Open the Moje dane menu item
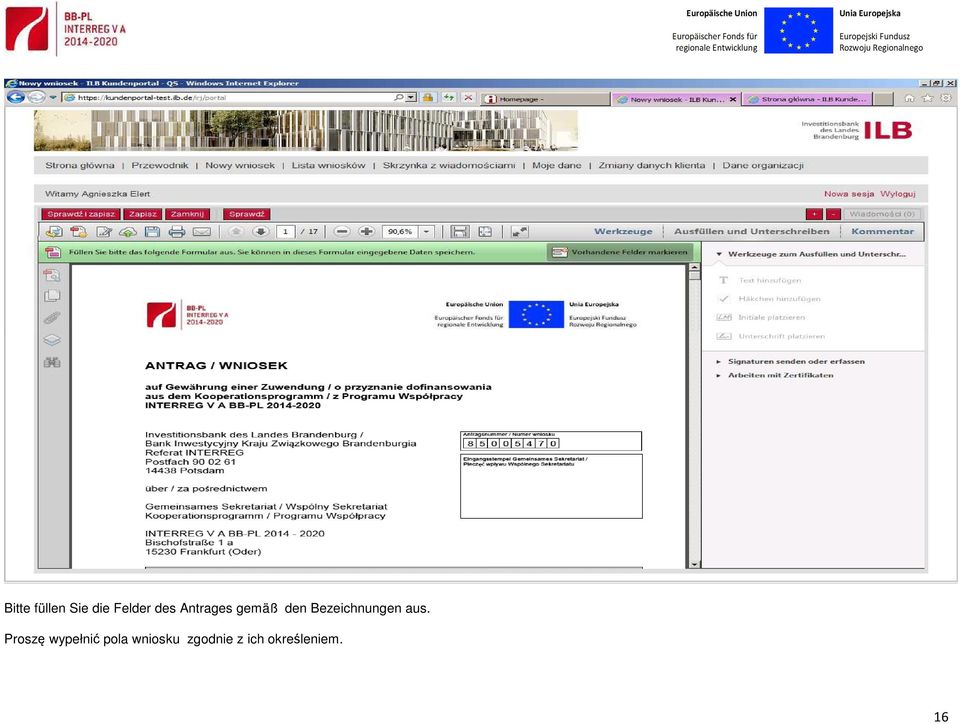960x724 pixels. [x=557, y=165]
